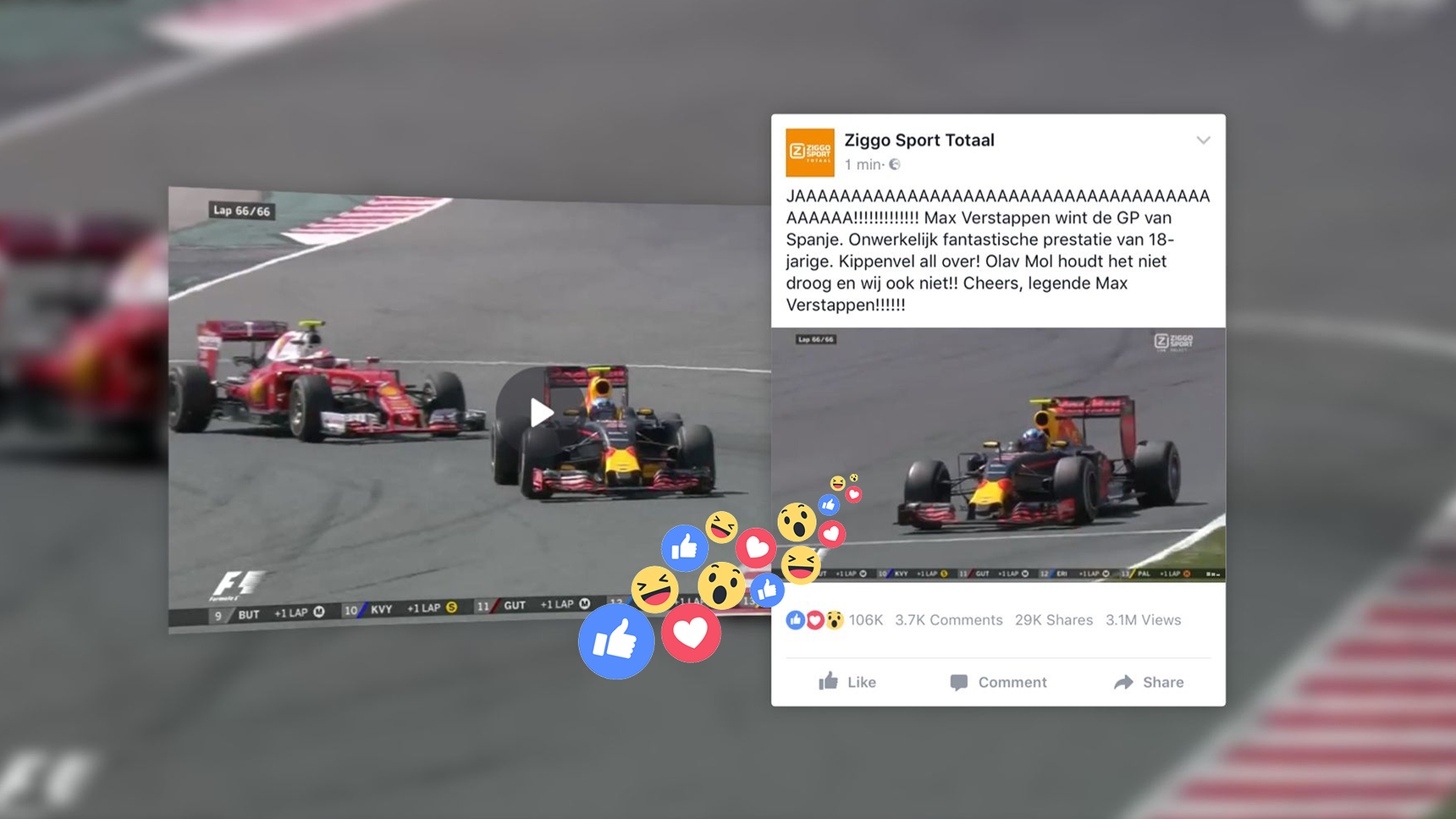Share the Ziggo Sport post
Image resolution: width=1456 pixels, height=819 pixels.
pos(1149,682)
